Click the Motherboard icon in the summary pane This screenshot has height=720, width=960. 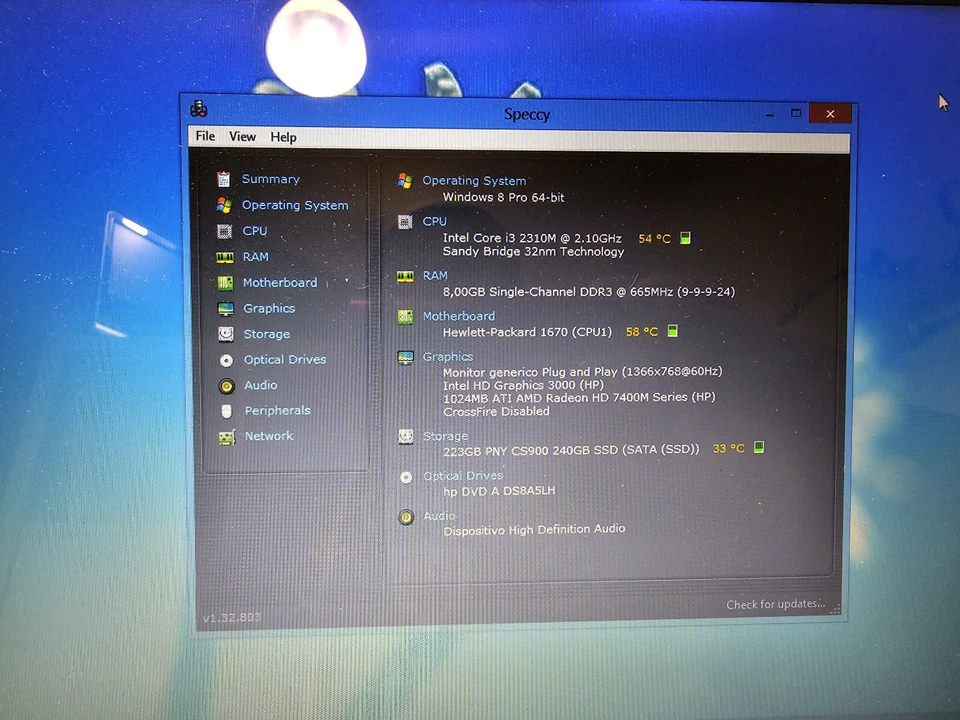[x=405, y=317]
